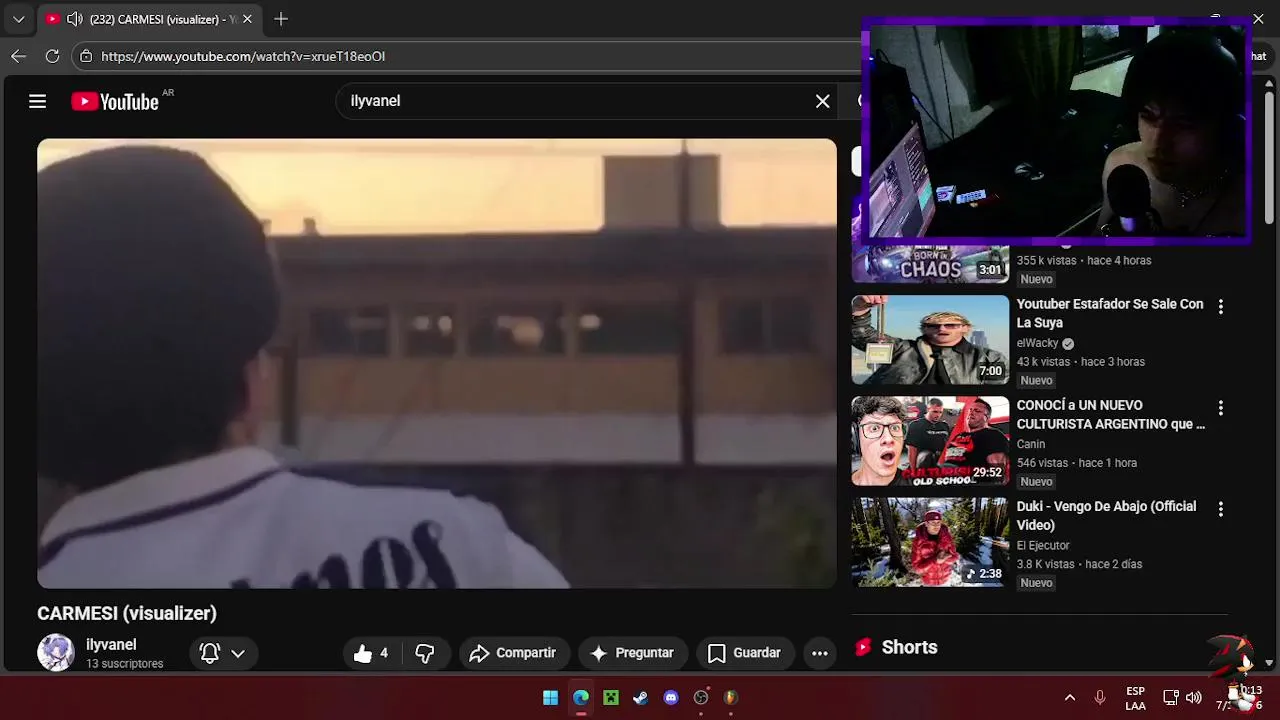Launch Minecraft from the taskbar

point(611,698)
